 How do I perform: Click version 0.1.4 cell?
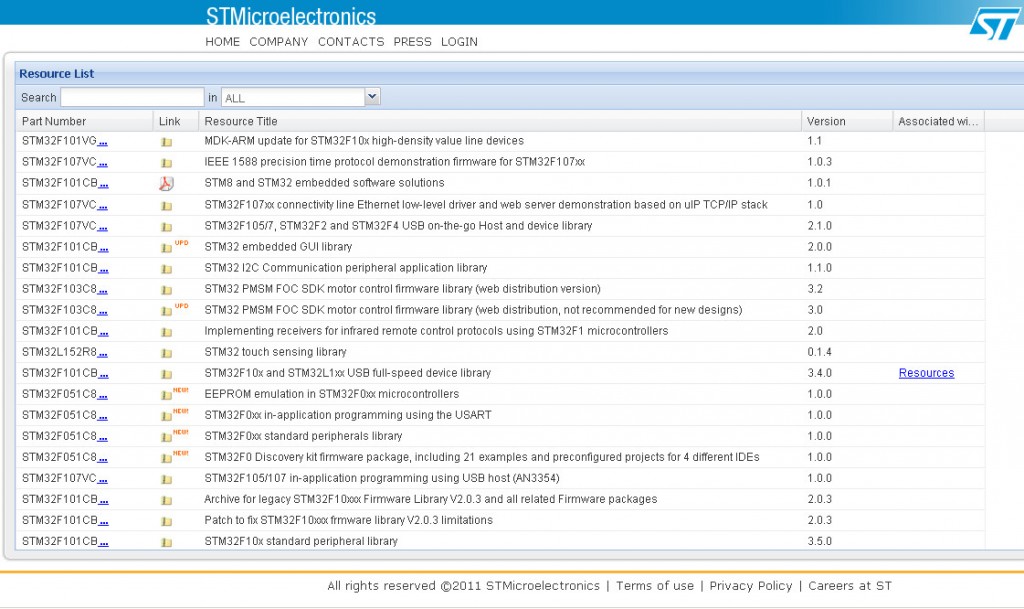tap(820, 352)
